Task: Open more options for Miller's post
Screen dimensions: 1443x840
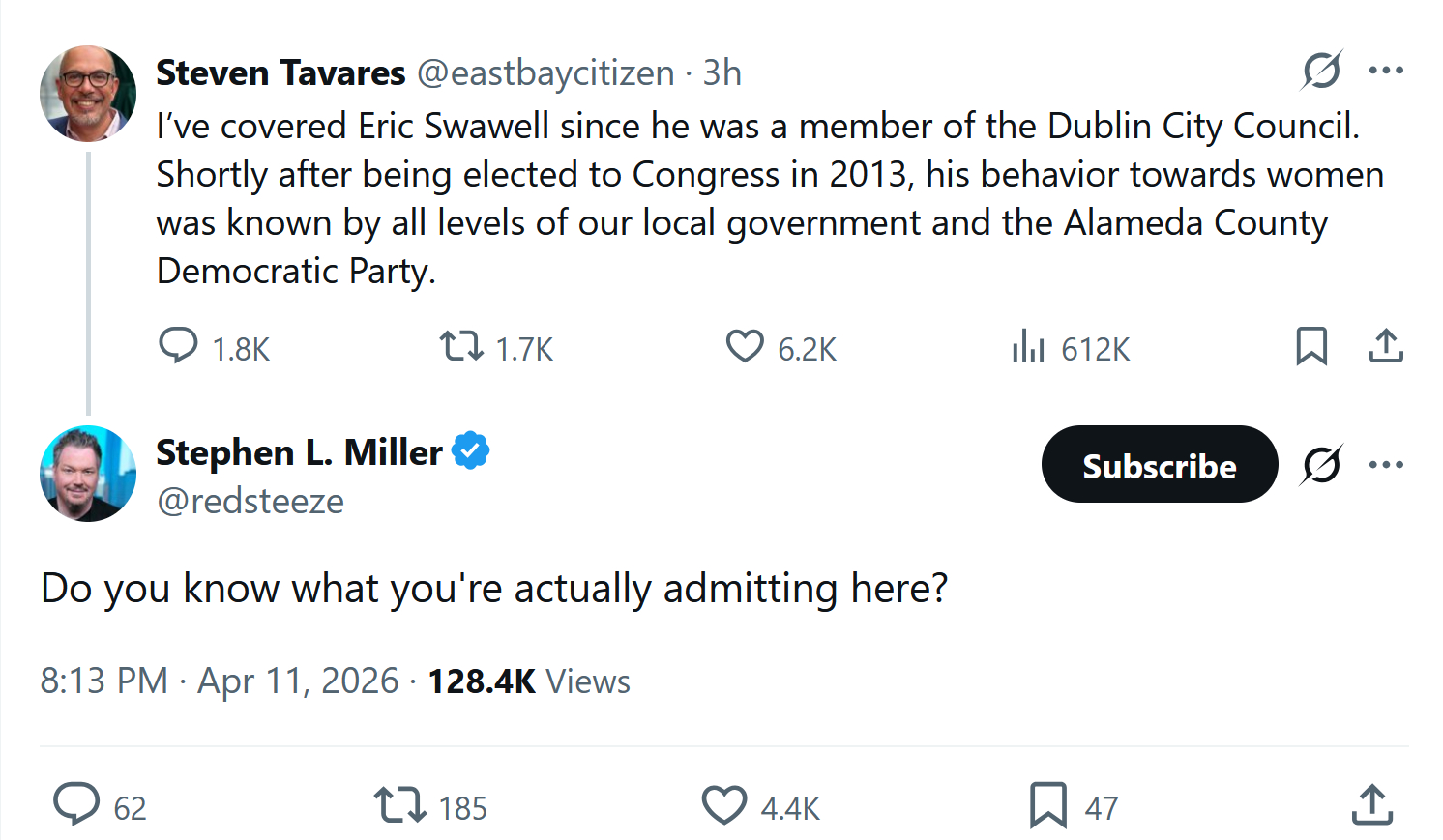Action: click(x=1386, y=465)
